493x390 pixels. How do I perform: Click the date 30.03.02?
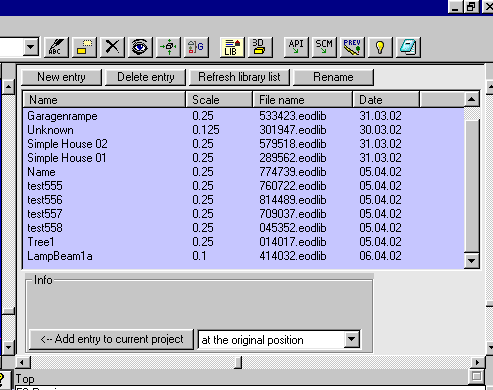pyautogui.click(x=380, y=130)
